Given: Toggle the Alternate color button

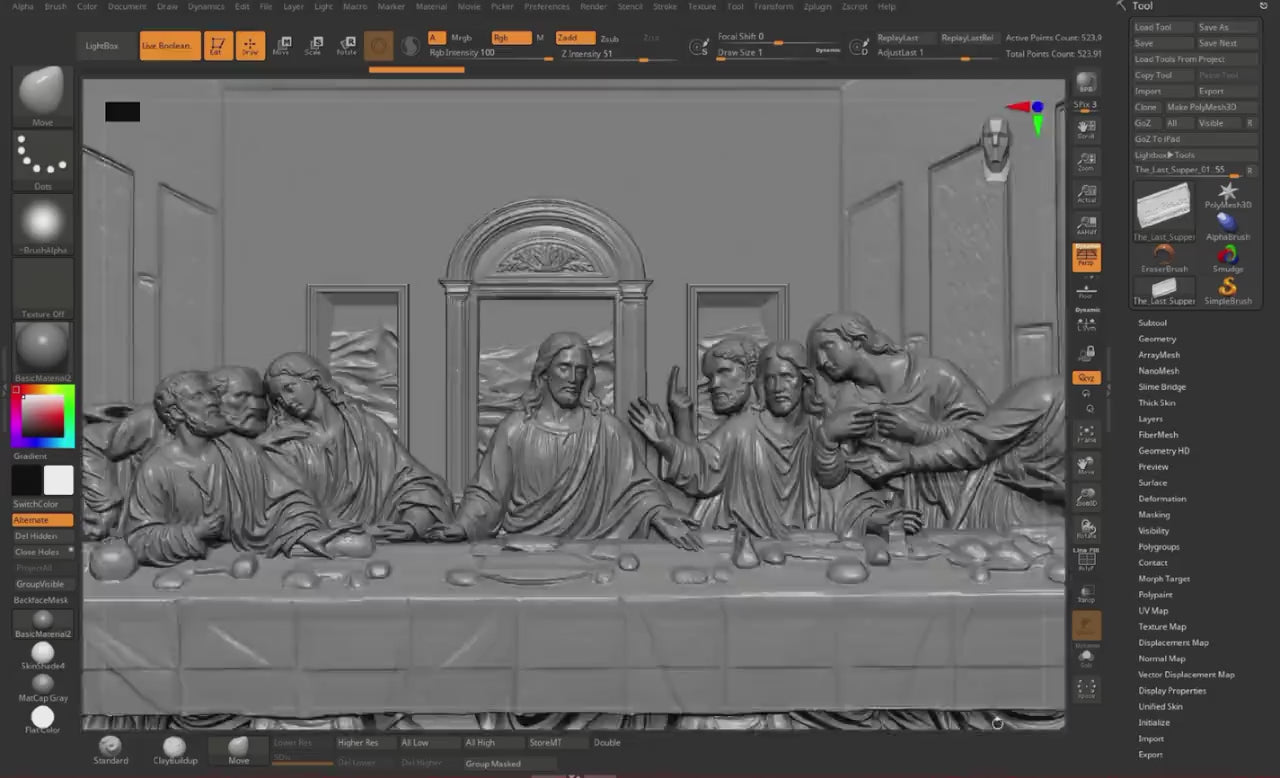Looking at the screenshot, I should pyautogui.click(x=42, y=520).
